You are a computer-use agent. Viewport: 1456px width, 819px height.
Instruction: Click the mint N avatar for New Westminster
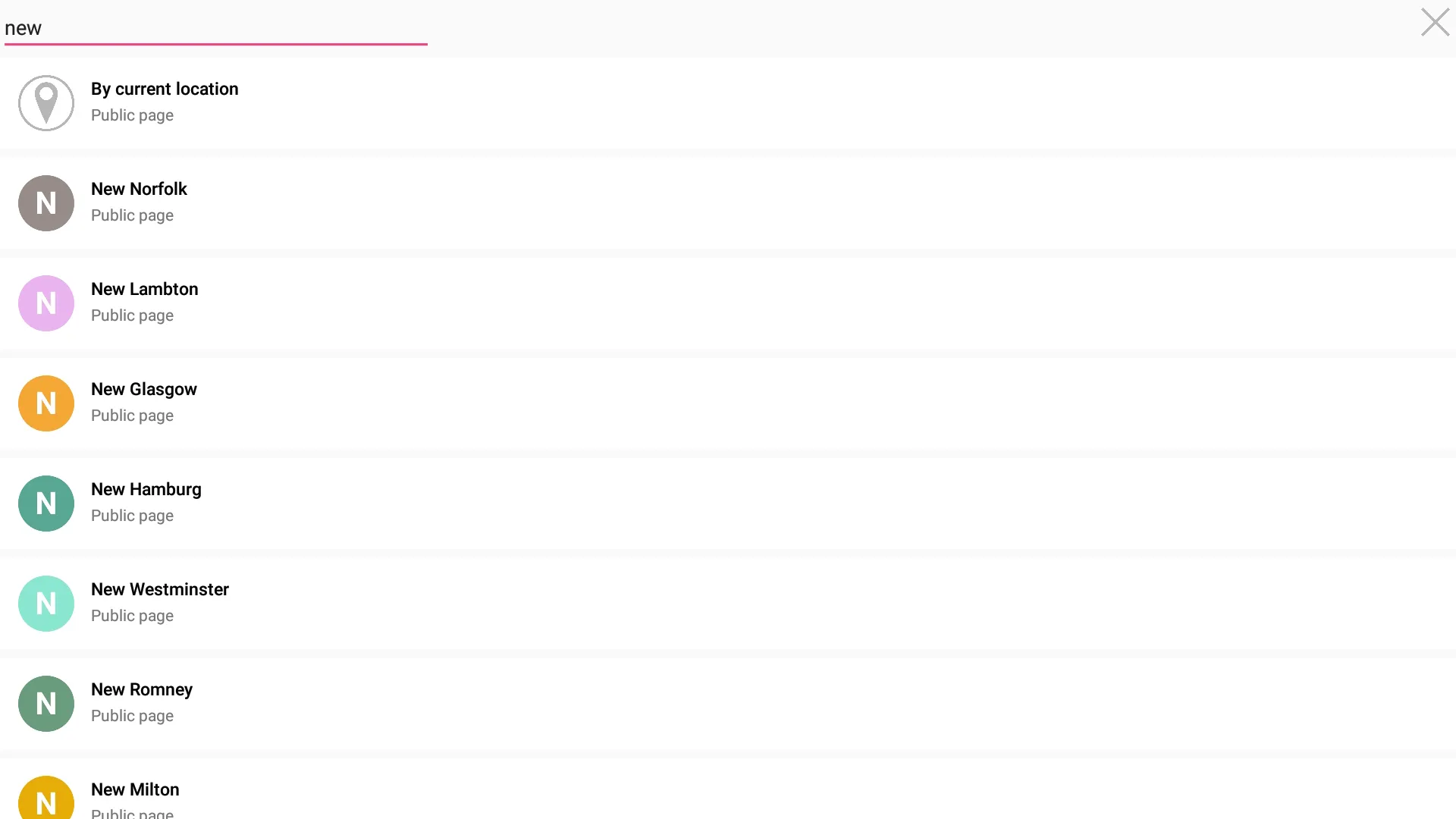tap(46, 604)
